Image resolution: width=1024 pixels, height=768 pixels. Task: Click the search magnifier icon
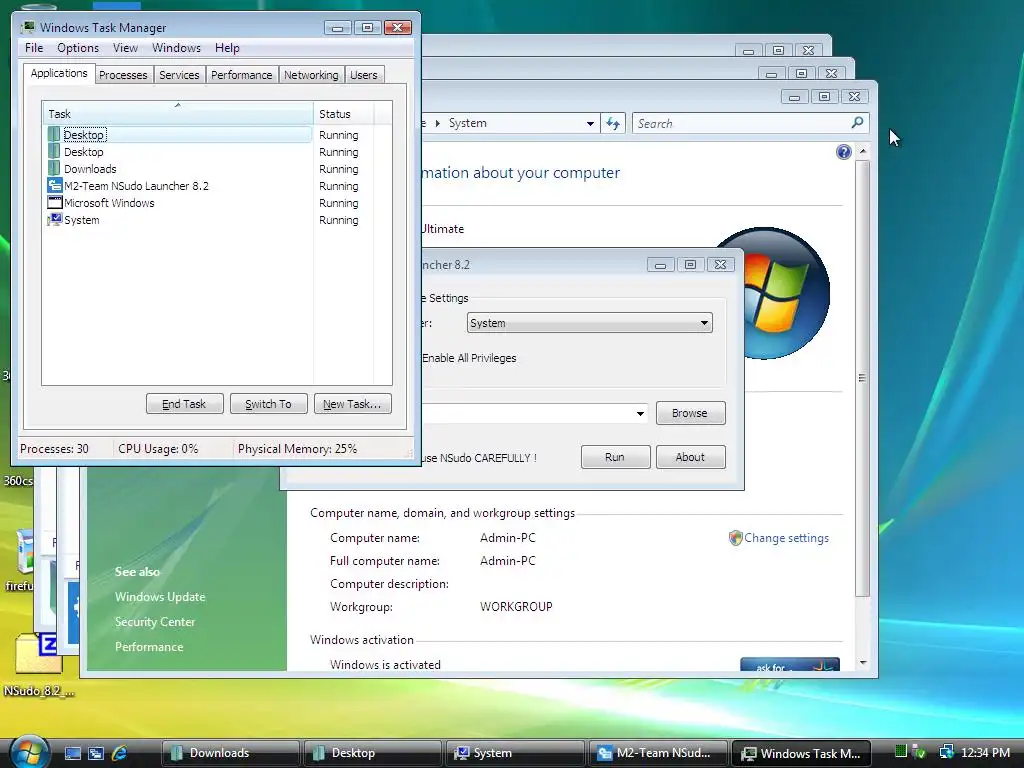[x=857, y=123]
